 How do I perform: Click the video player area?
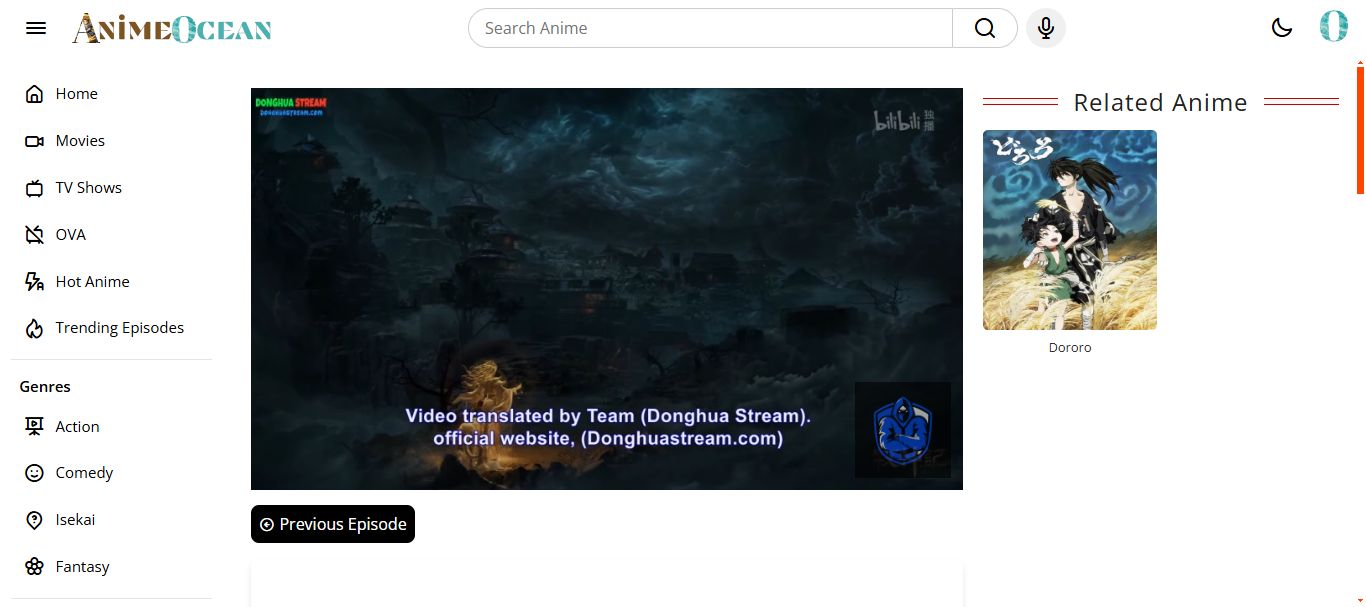click(x=607, y=289)
